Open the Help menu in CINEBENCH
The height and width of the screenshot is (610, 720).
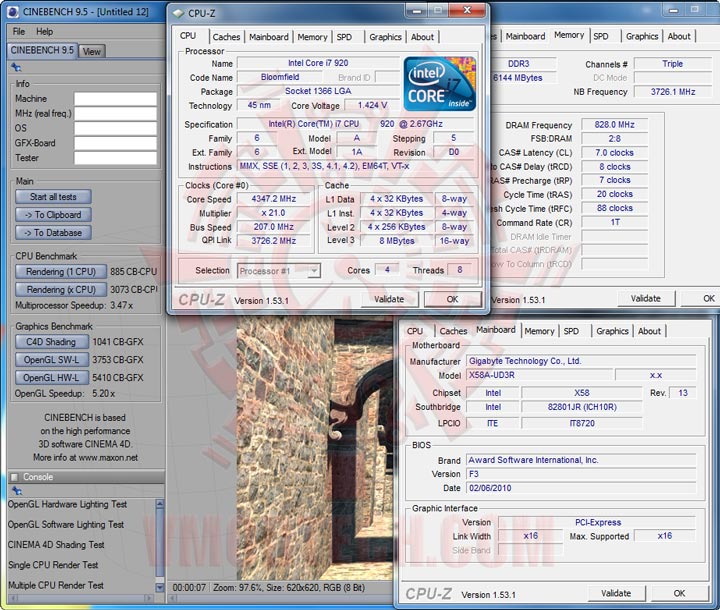tap(45, 32)
